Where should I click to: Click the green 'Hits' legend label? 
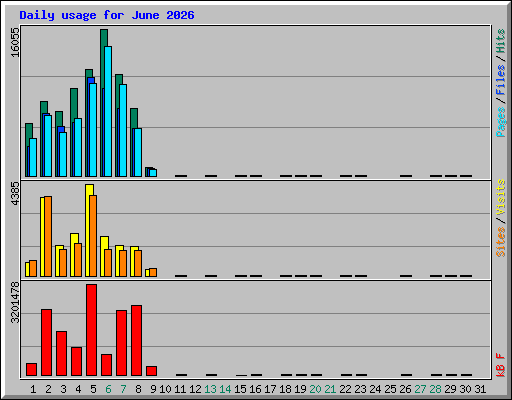(x=500, y=41)
